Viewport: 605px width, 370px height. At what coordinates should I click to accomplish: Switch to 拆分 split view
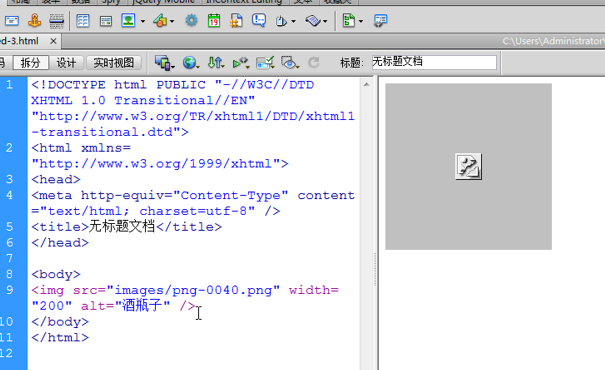point(30,63)
